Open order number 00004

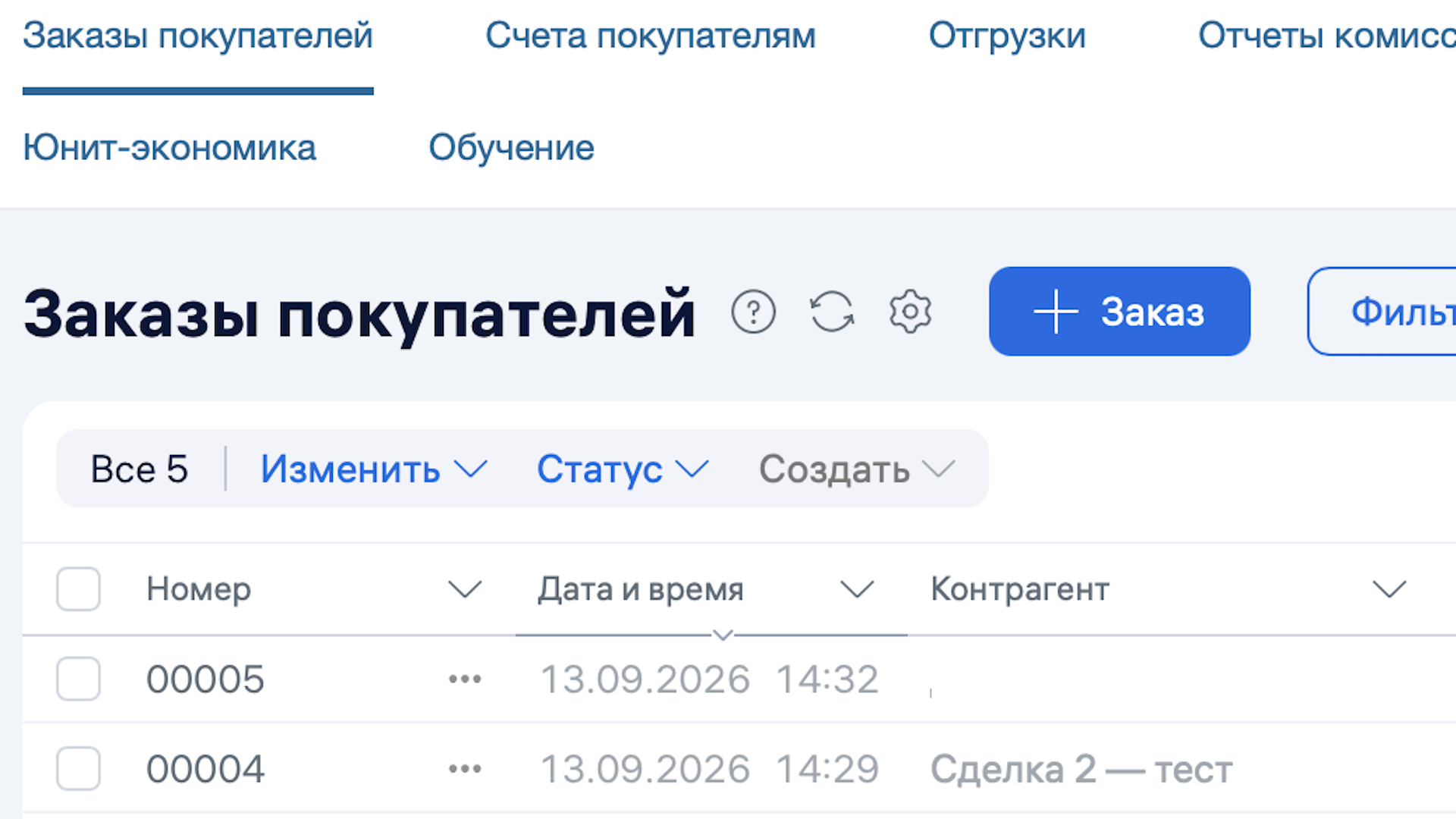coord(206,769)
